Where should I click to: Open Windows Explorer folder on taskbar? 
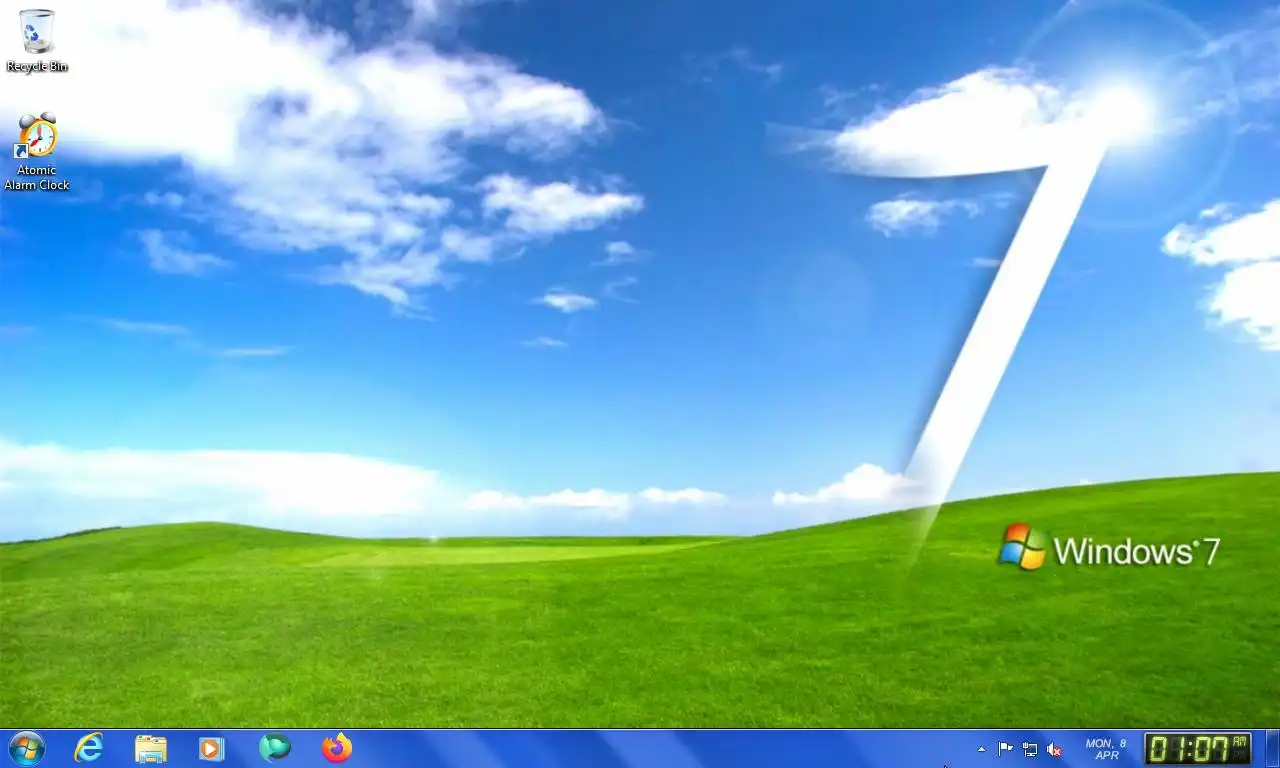click(x=151, y=748)
